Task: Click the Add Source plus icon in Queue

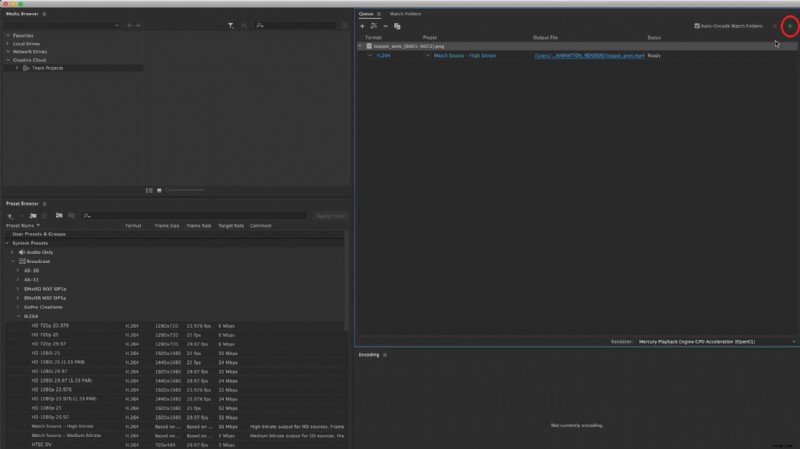Action: [x=362, y=26]
